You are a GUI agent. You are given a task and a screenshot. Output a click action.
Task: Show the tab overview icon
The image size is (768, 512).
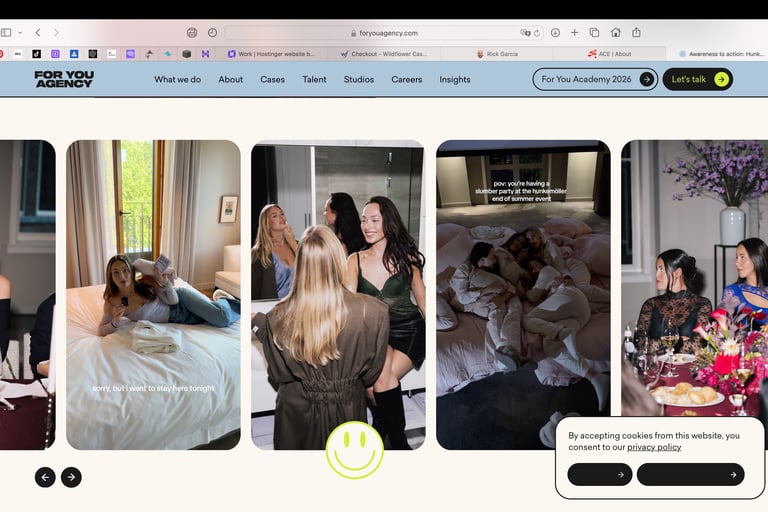point(594,33)
